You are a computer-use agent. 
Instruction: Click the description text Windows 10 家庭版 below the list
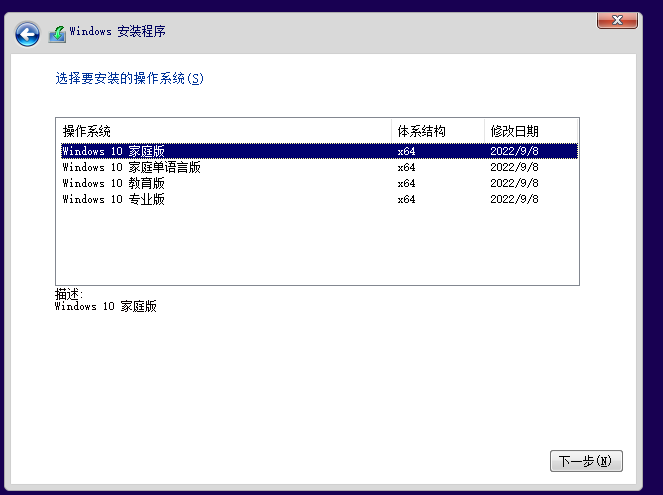[106, 306]
